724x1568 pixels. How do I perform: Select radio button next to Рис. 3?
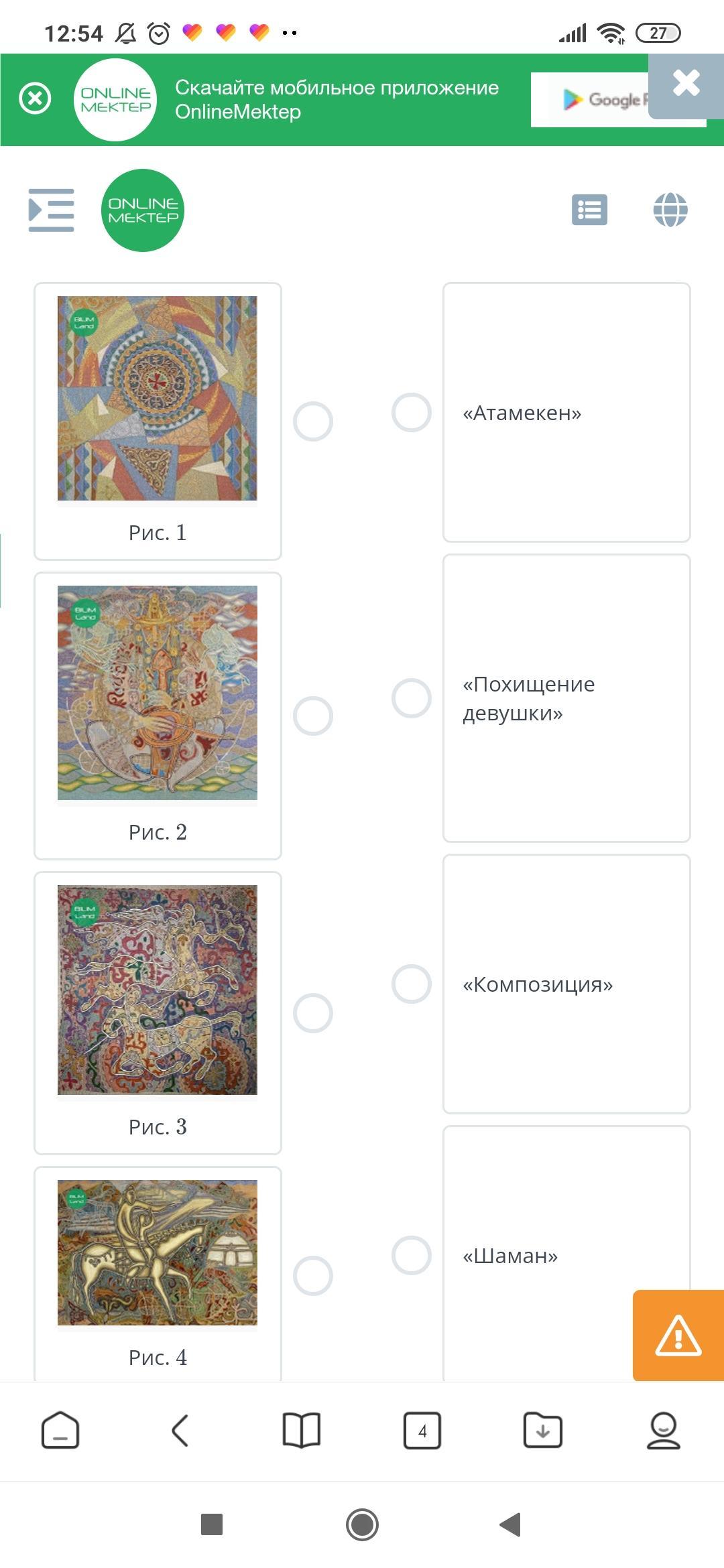313,1012
